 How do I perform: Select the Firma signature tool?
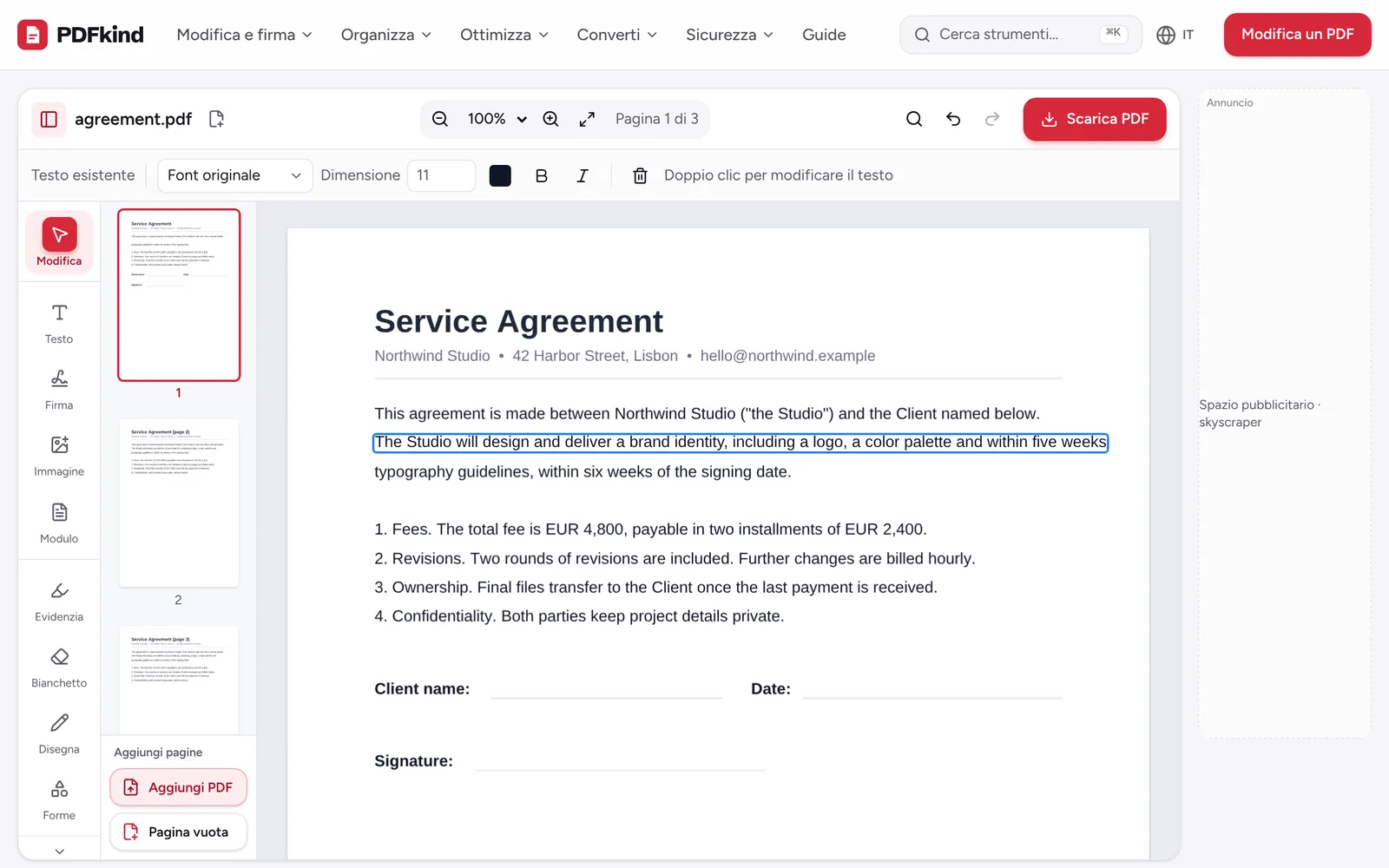click(59, 390)
